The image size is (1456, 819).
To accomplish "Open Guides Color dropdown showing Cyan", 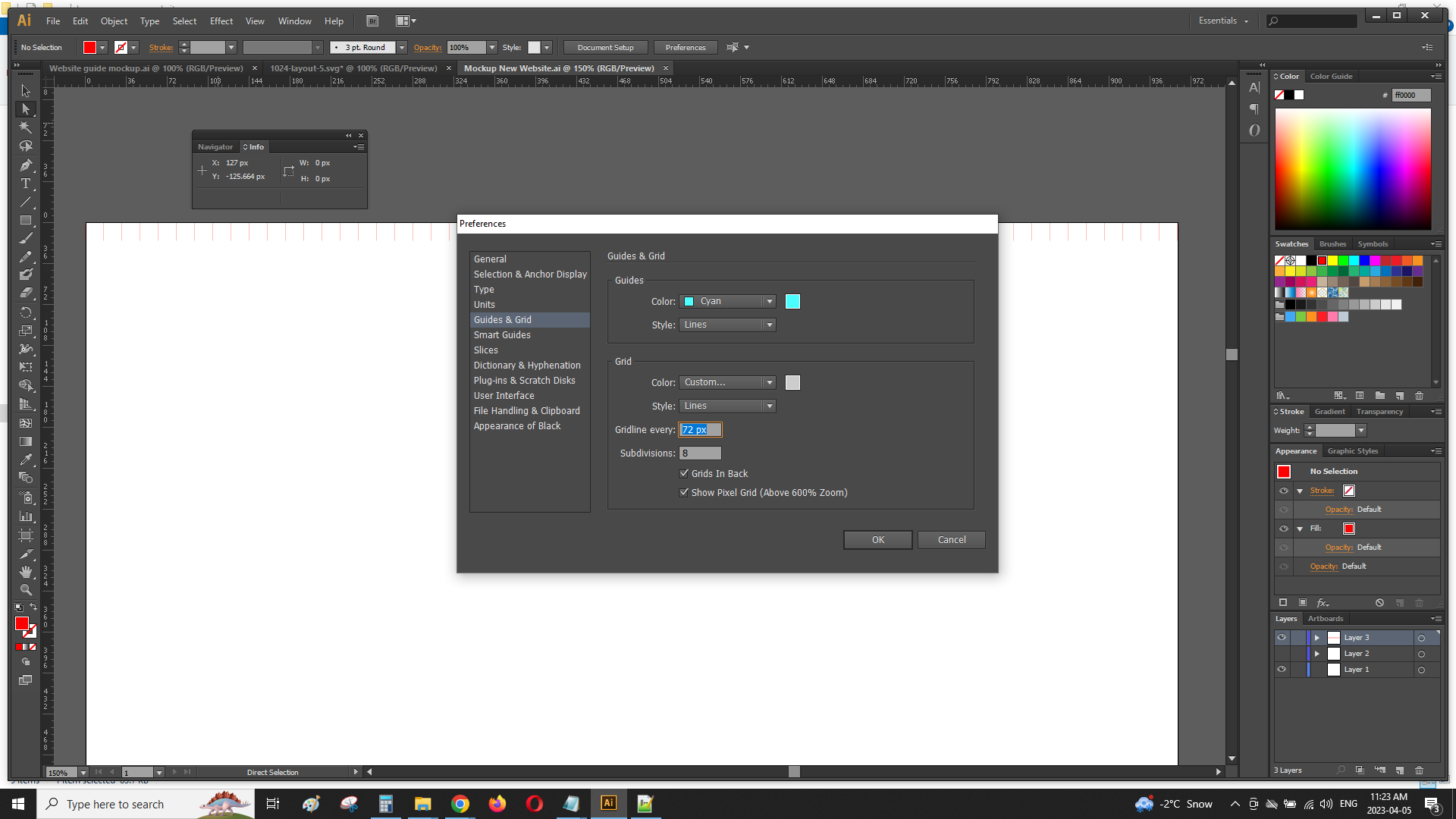I will [727, 301].
